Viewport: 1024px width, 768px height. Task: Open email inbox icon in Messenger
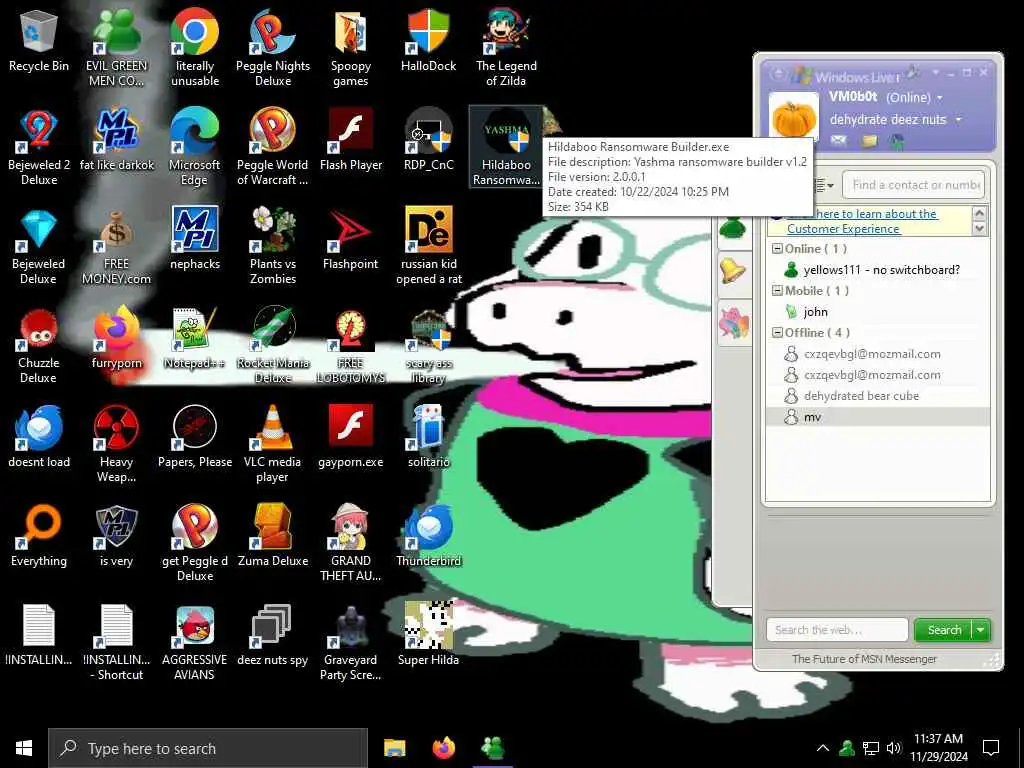tap(839, 140)
